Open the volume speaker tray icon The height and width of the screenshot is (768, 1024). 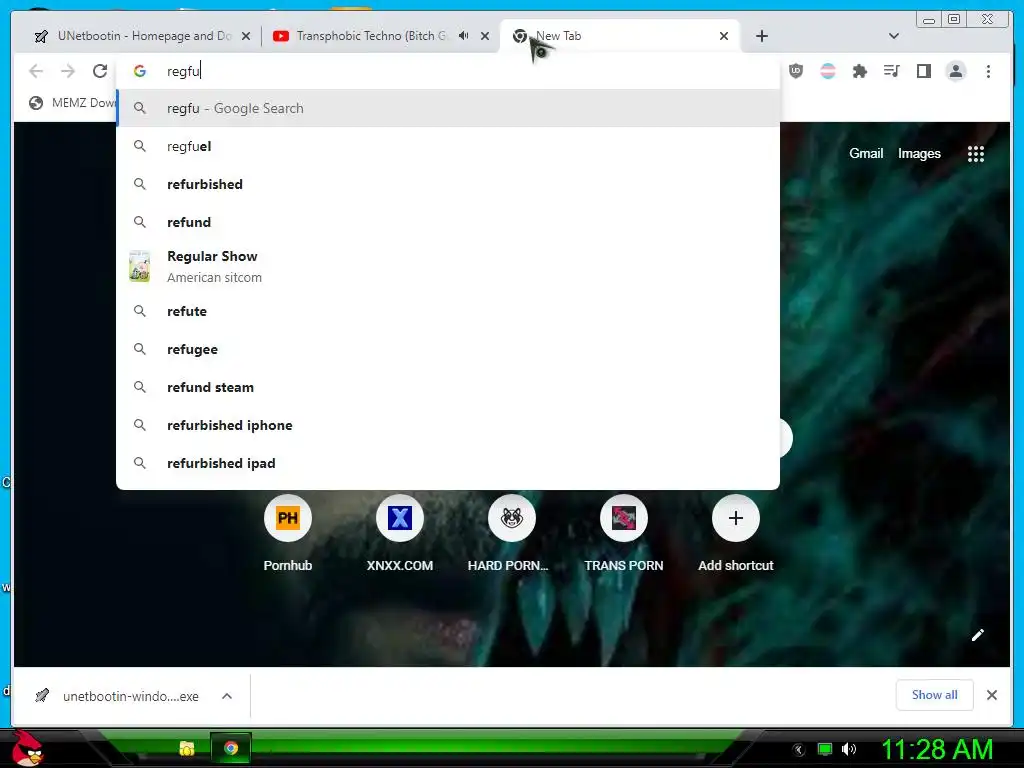pos(848,749)
